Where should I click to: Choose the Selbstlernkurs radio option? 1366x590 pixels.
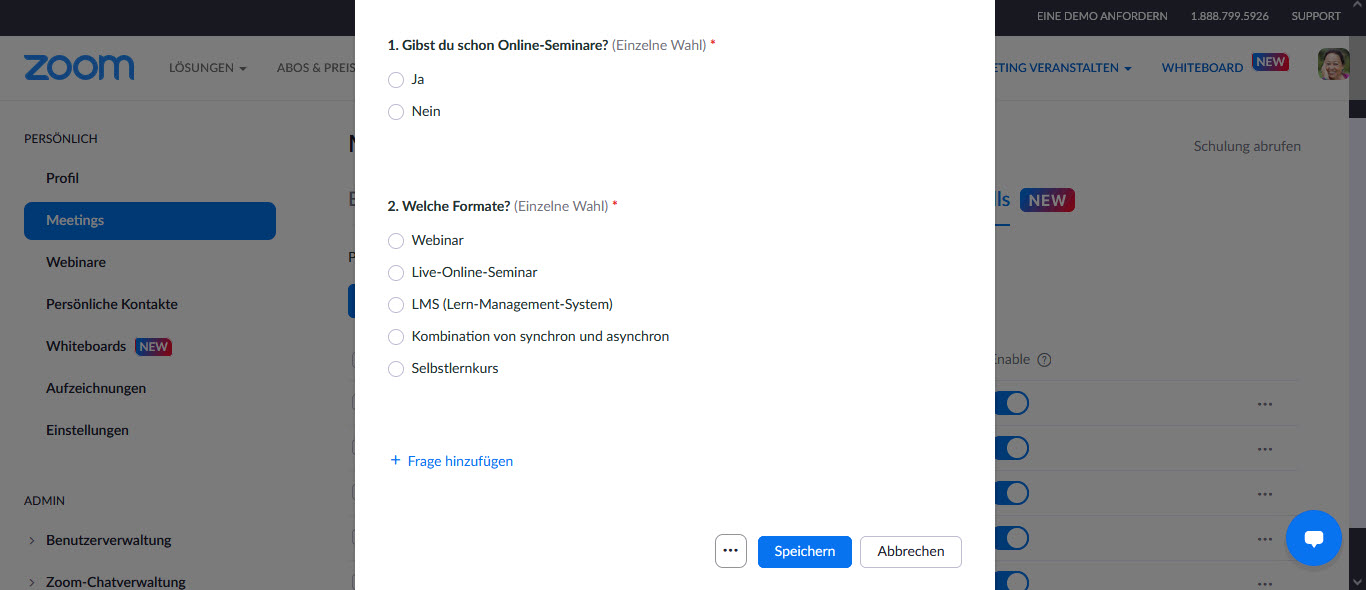click(x=396, y=369)
